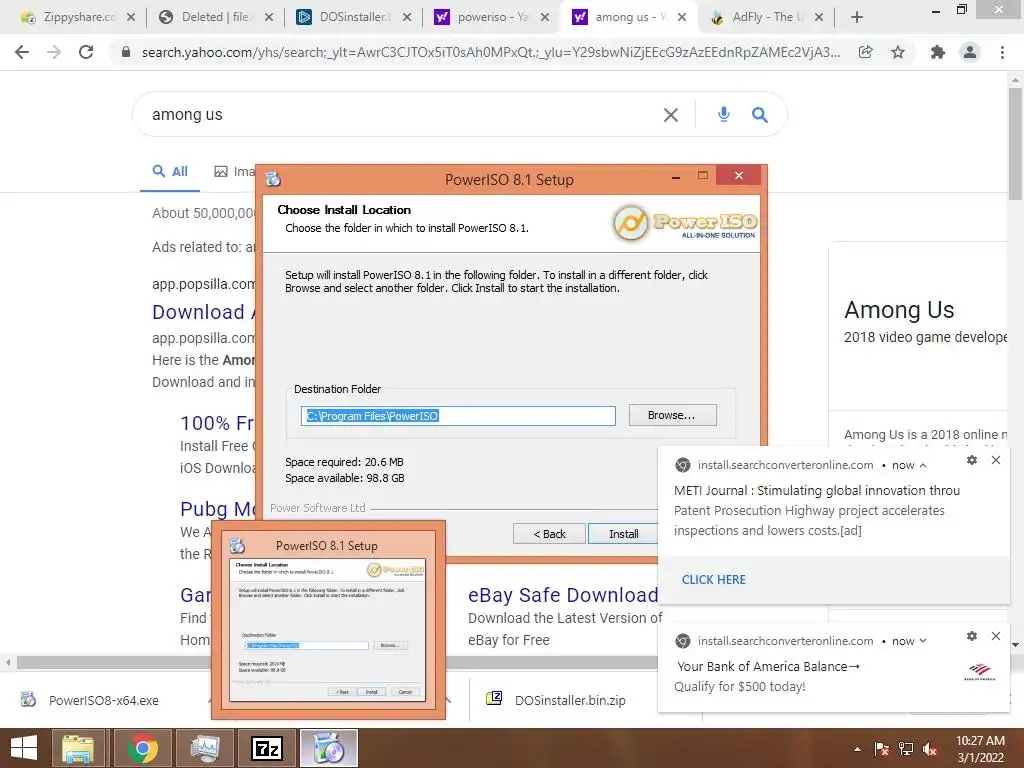Viewport: 1024px width, 768px height.
Task: Open the Chrome three-dot menu
Action: [1002, 52]
